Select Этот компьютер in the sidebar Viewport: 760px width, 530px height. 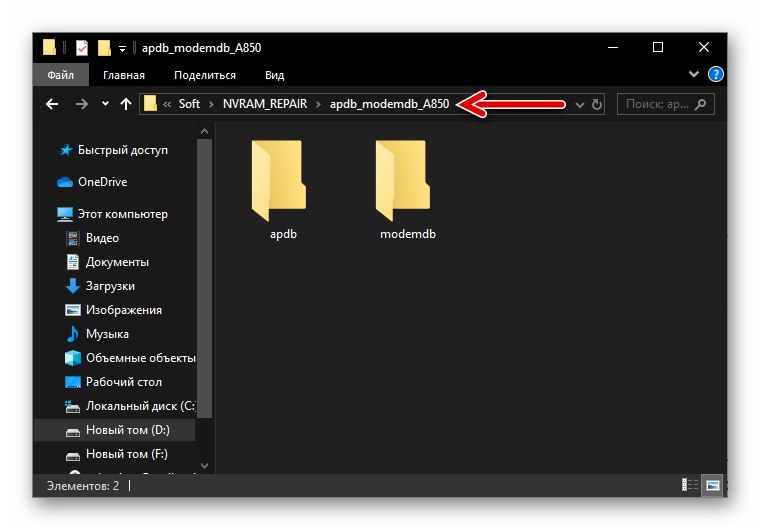pyautogui.click(x=112, y=214)
